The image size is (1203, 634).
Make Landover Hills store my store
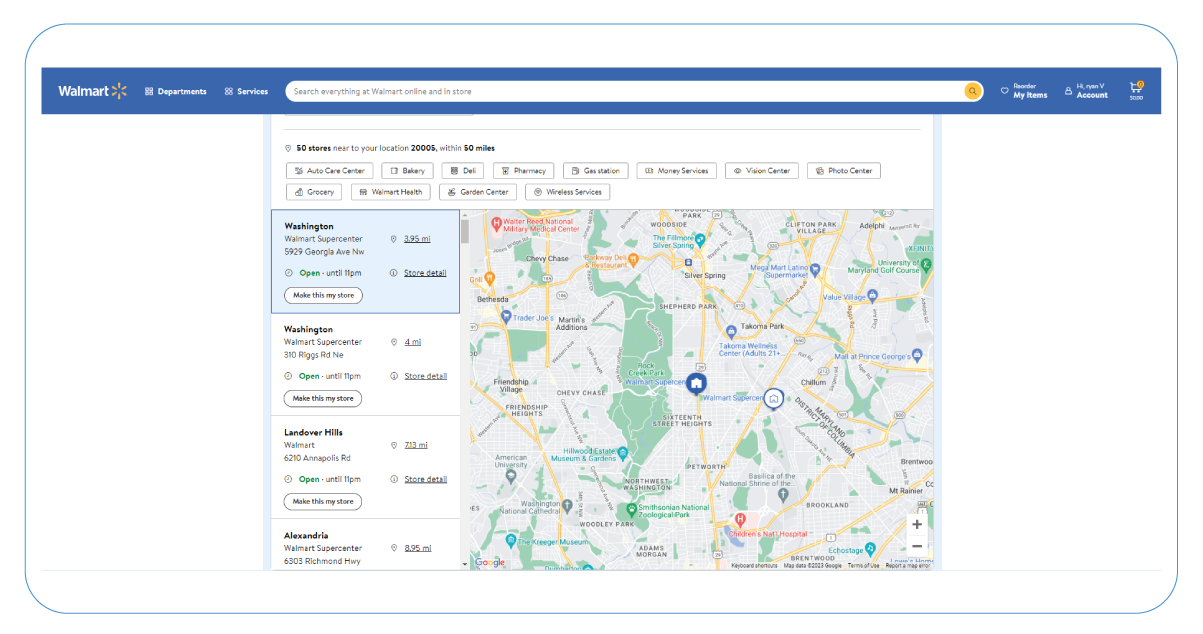[323, 501]
